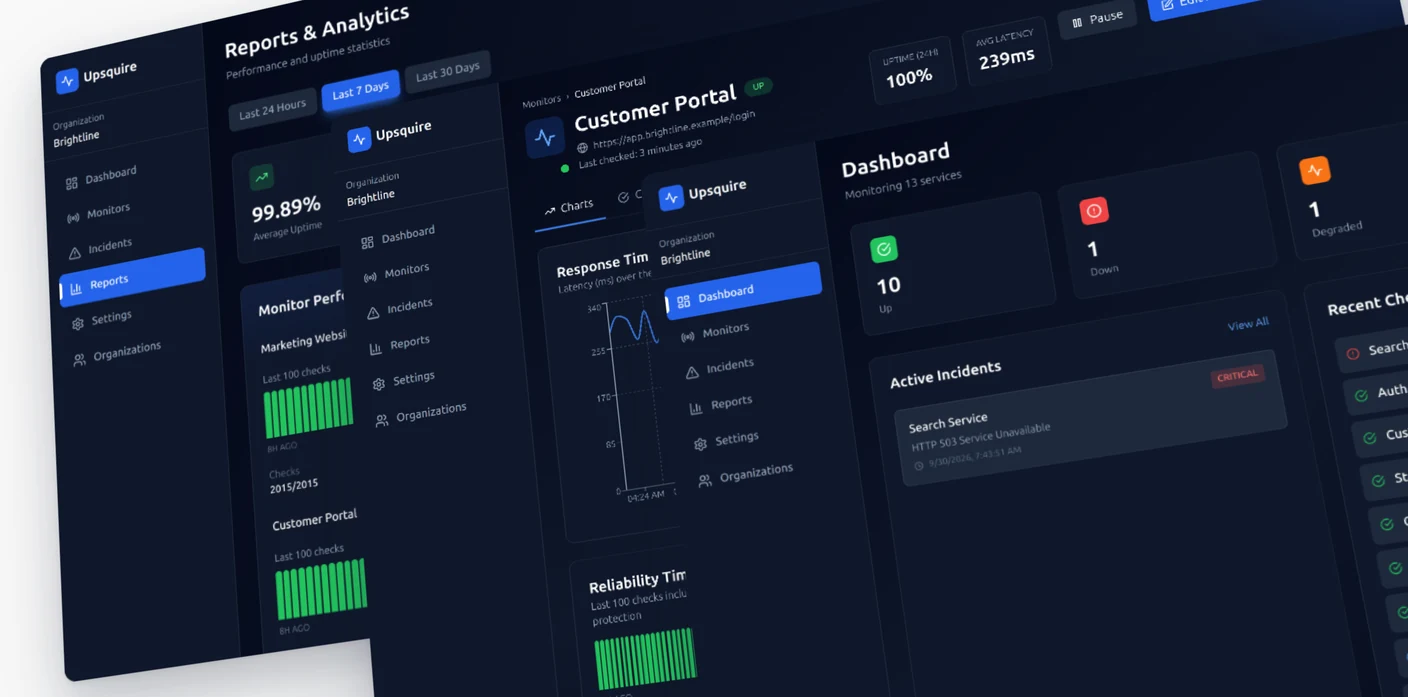1408x697 pixels.
Task: Click globe icon beside the app.brightline login URL
Action: (582, 148)
